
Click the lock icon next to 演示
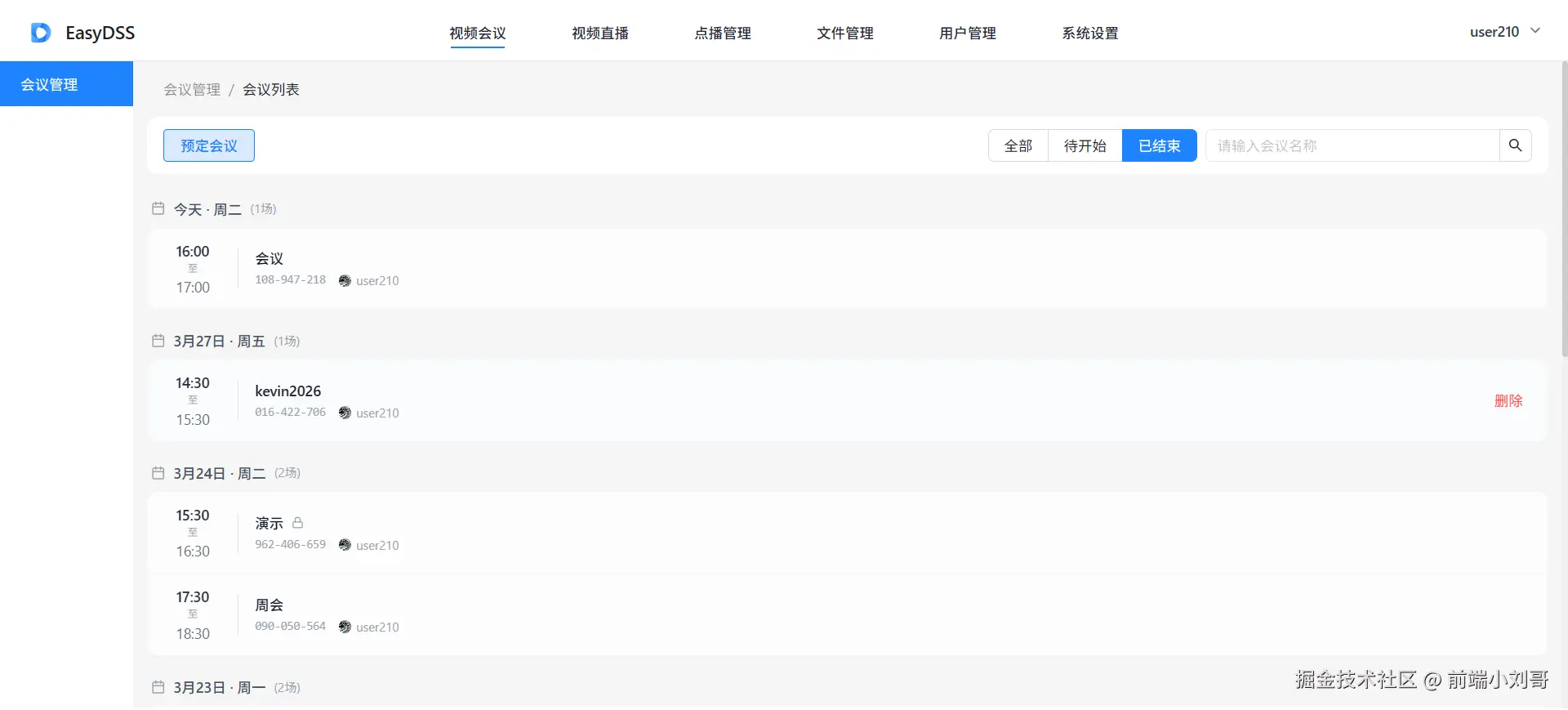[x=298, y=522]
